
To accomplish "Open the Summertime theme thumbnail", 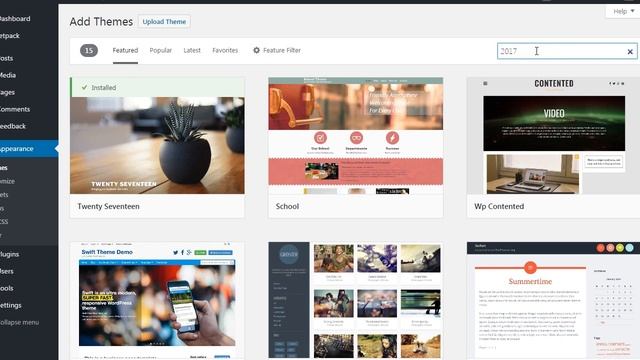I will pos(553,301).
